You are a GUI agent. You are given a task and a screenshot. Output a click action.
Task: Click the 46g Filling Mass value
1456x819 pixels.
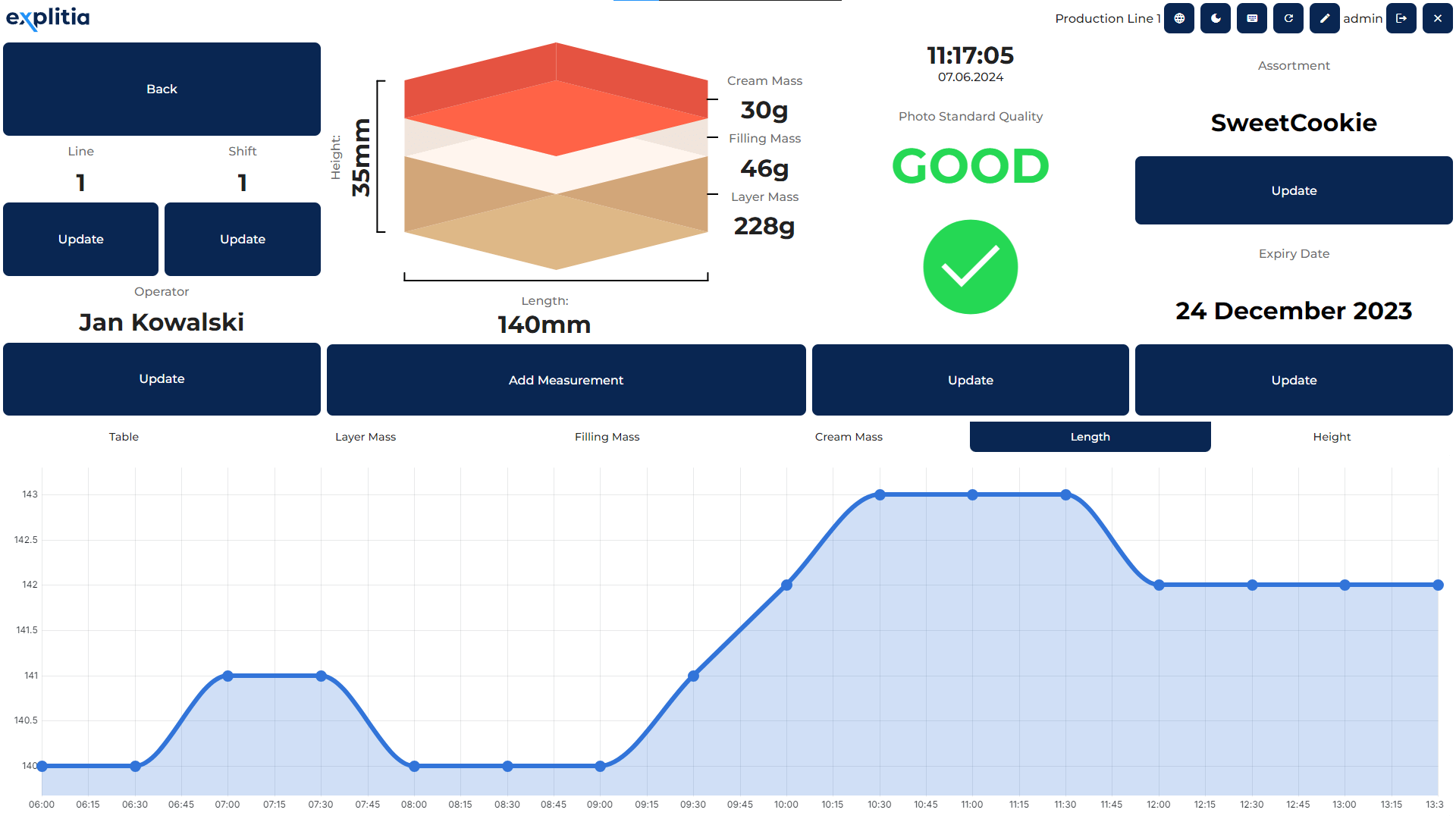[764, 168]
